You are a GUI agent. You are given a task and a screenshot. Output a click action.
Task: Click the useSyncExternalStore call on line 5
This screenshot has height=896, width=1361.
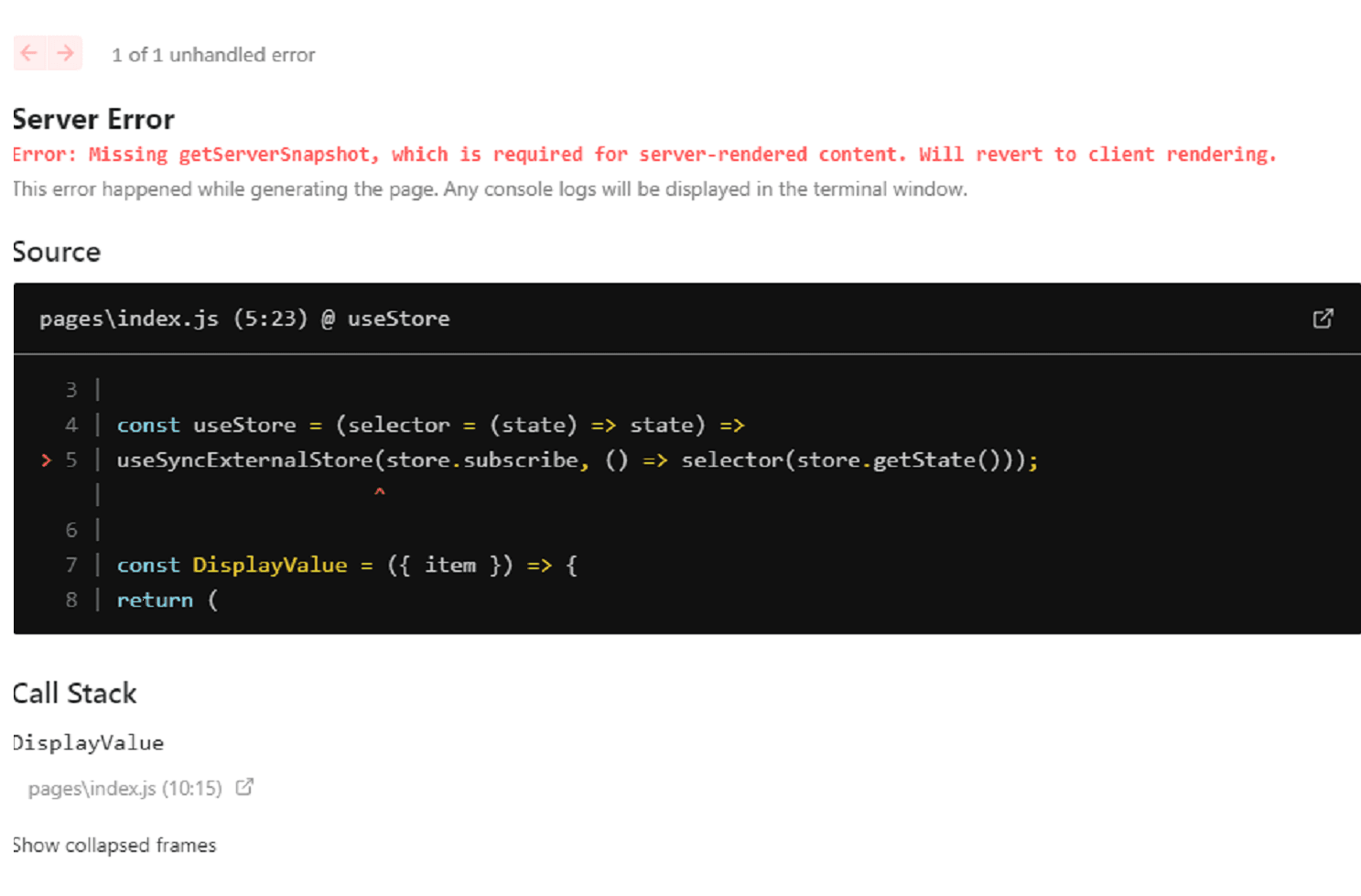coord(245,459)
